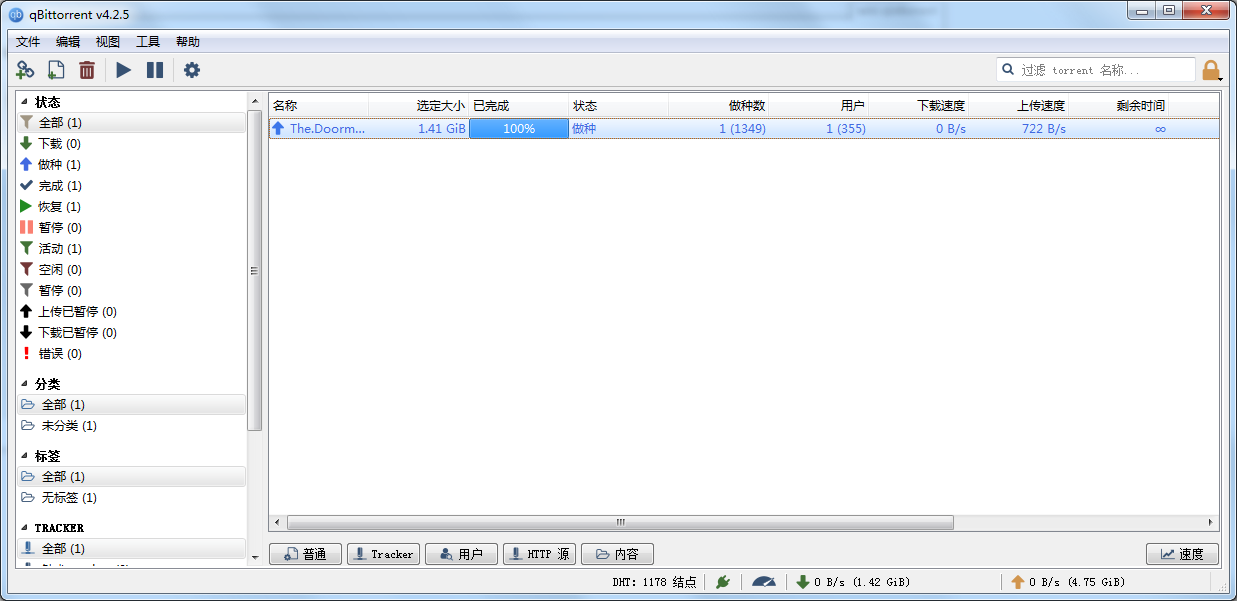Image resolution: width=1237 pixels, height=601 pixels.
Task: Toggle alternative speed limits speedometer icon
Action: [x=764, y=582]
